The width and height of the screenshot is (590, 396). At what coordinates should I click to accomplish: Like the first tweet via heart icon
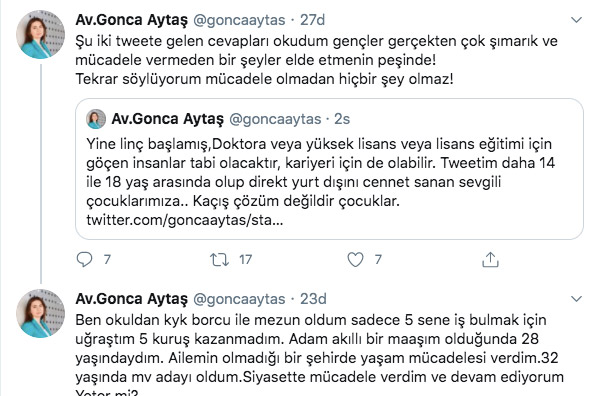pos(355,260)
